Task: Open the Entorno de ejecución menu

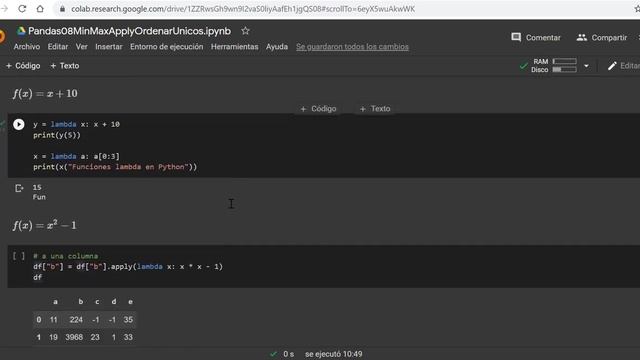Action: point(167,47)
